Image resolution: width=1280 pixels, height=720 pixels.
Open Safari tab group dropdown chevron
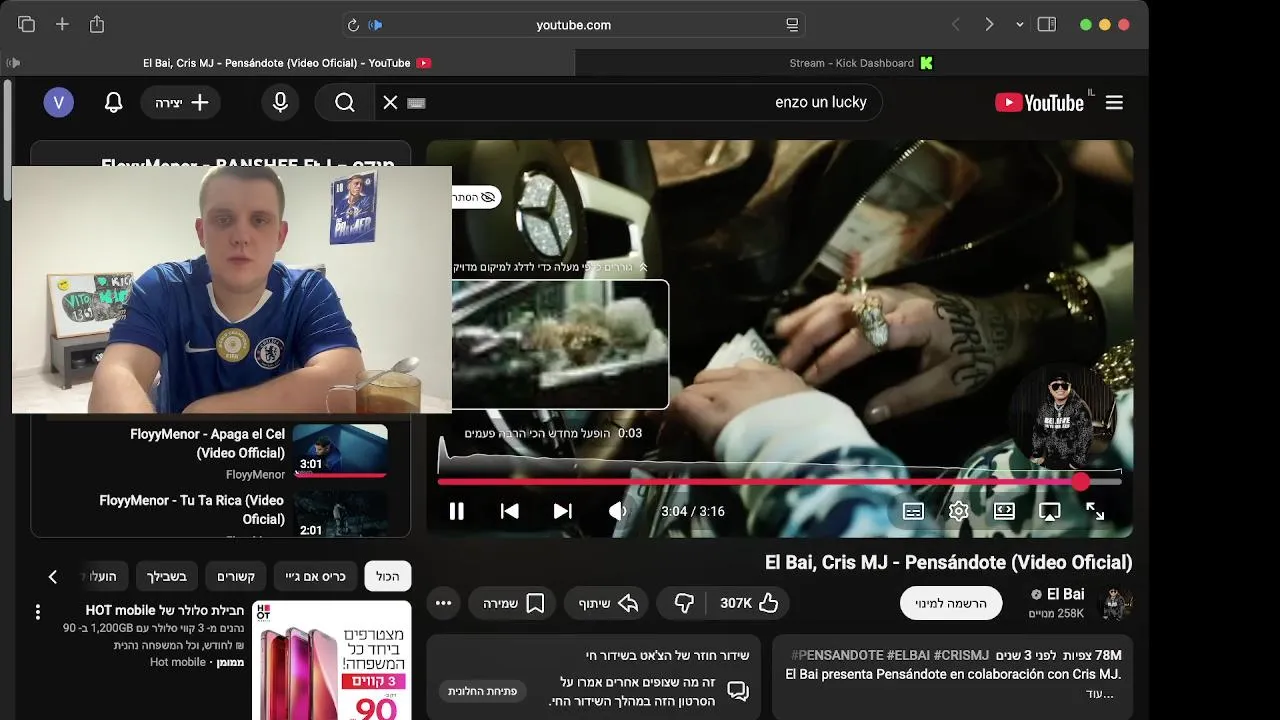pos(1019,25)
